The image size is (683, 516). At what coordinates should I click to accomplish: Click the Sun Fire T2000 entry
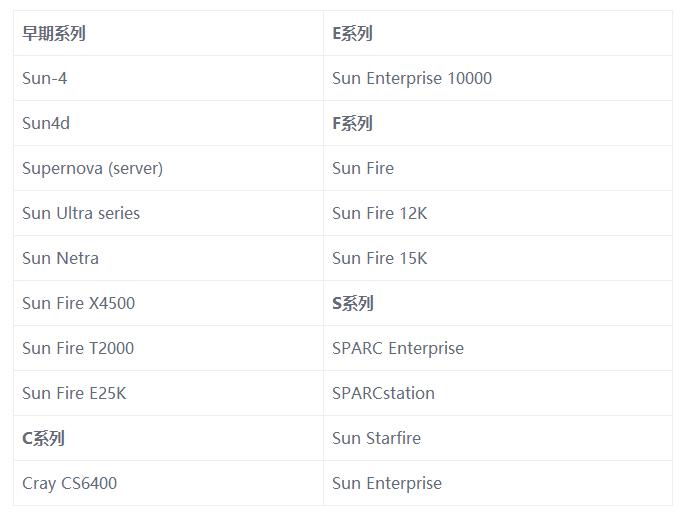(x=78, y=348)
